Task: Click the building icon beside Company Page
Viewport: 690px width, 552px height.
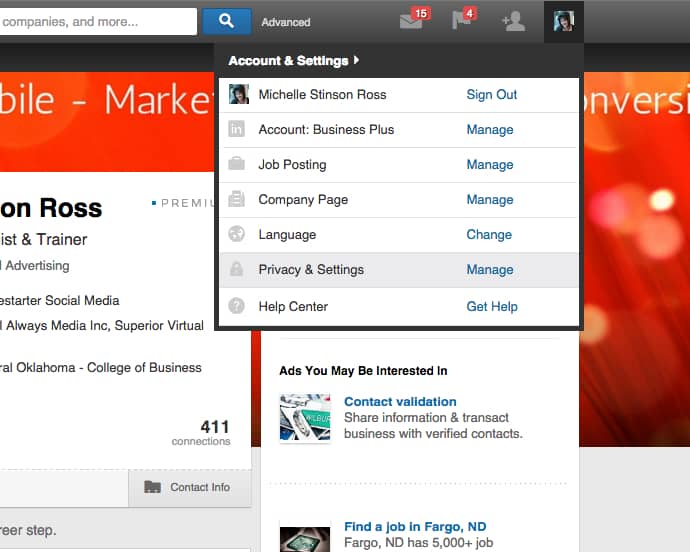Action: click(x=236, y=199)
